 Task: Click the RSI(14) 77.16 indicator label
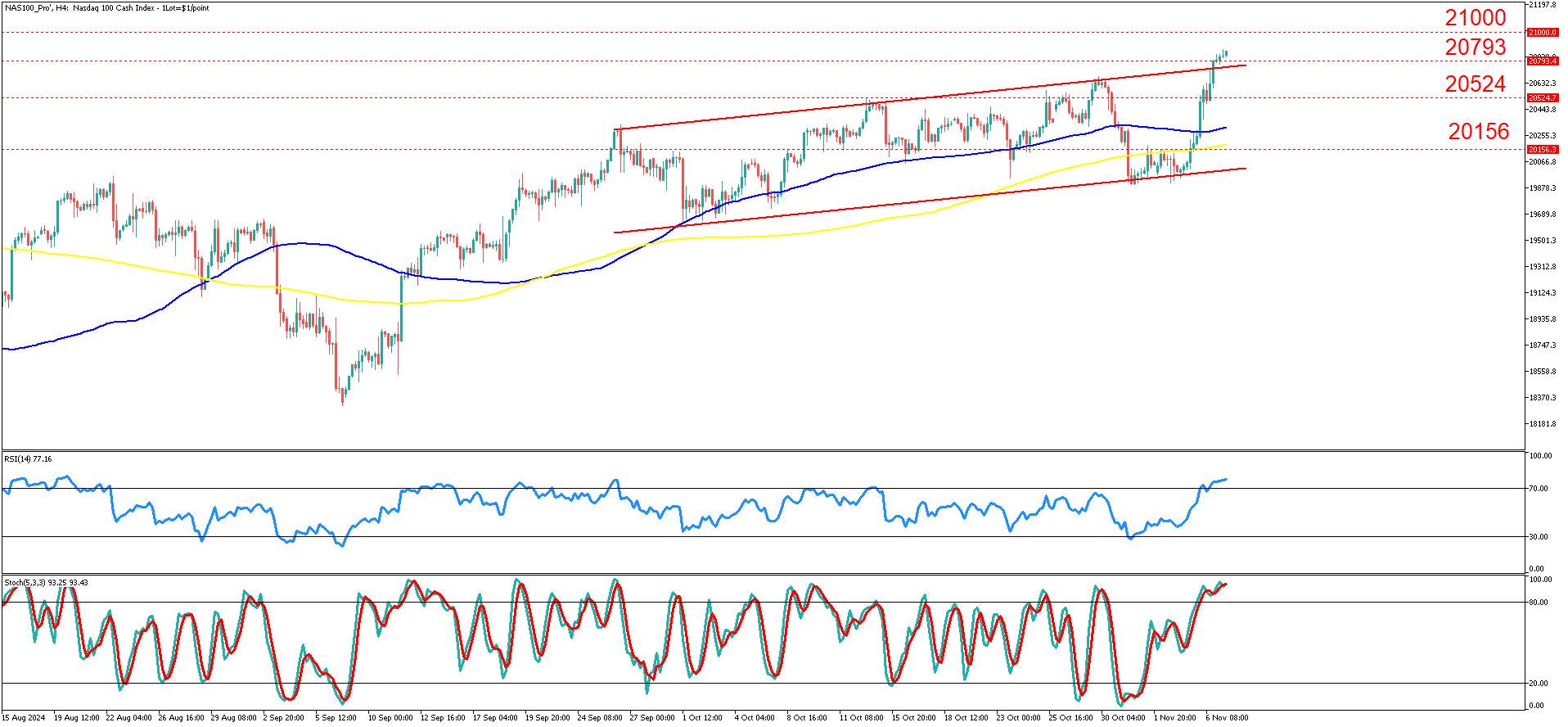click(x=29, y=459)
